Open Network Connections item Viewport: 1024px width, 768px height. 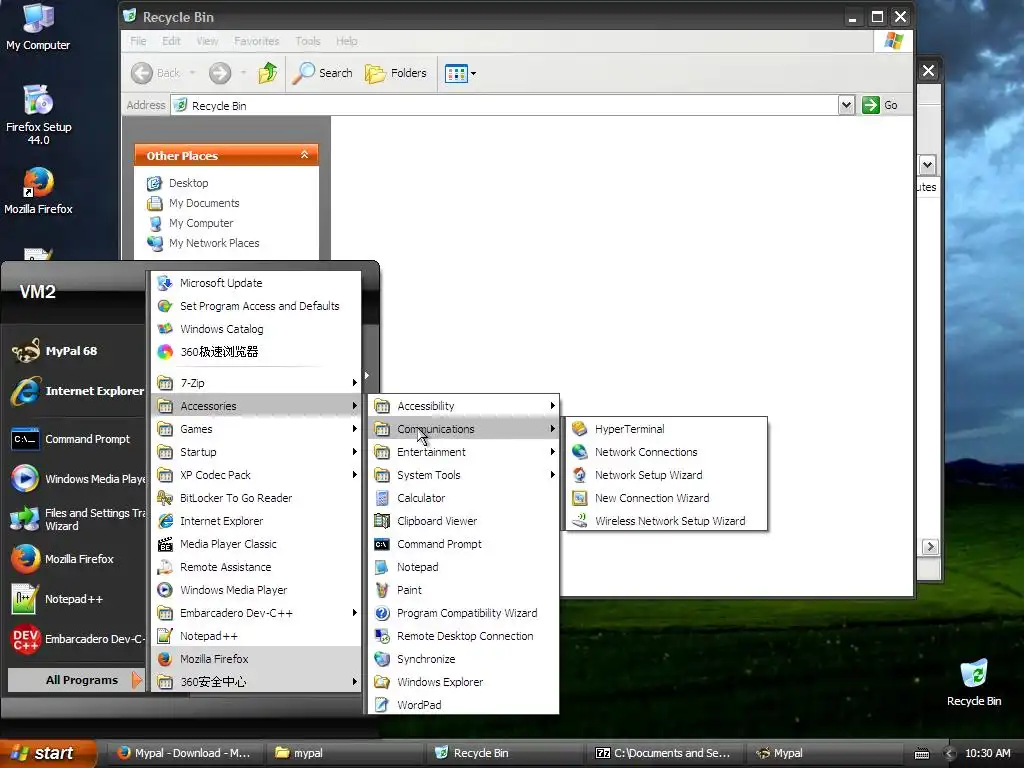(x=665, y=452)
